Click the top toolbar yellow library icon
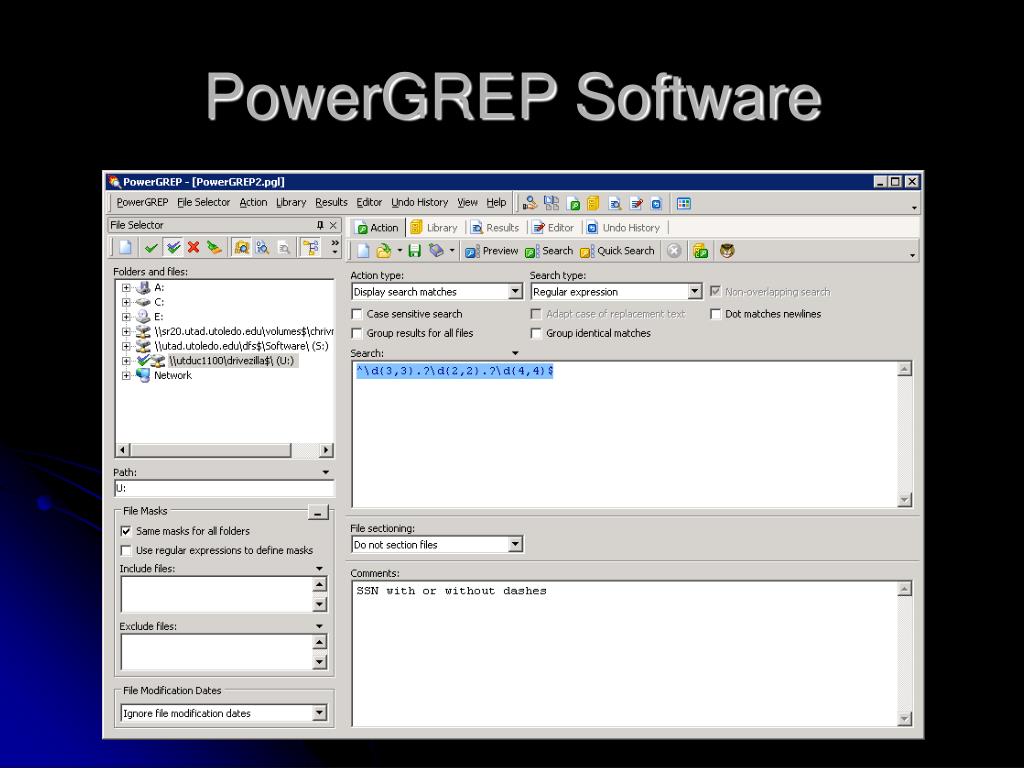The image size is (1024, 768). coord(593,203)
